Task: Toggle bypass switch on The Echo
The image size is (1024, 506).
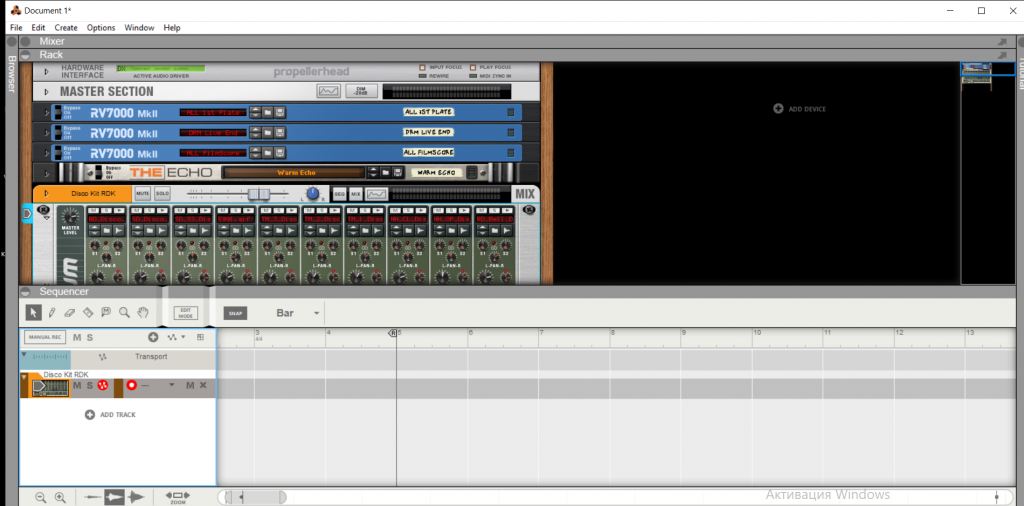Action: pos(99,173)
